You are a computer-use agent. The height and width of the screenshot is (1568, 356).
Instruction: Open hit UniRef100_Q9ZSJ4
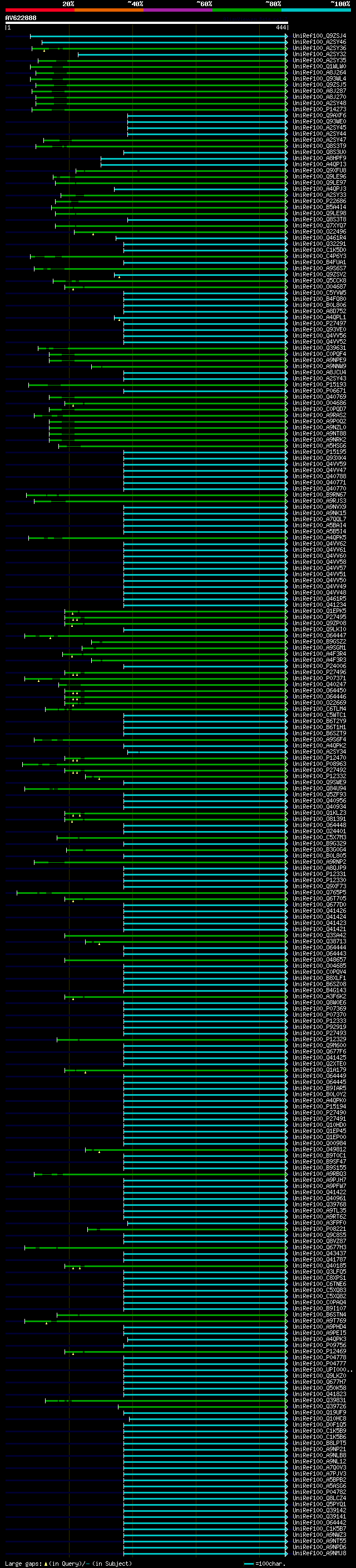pos(319,36)
